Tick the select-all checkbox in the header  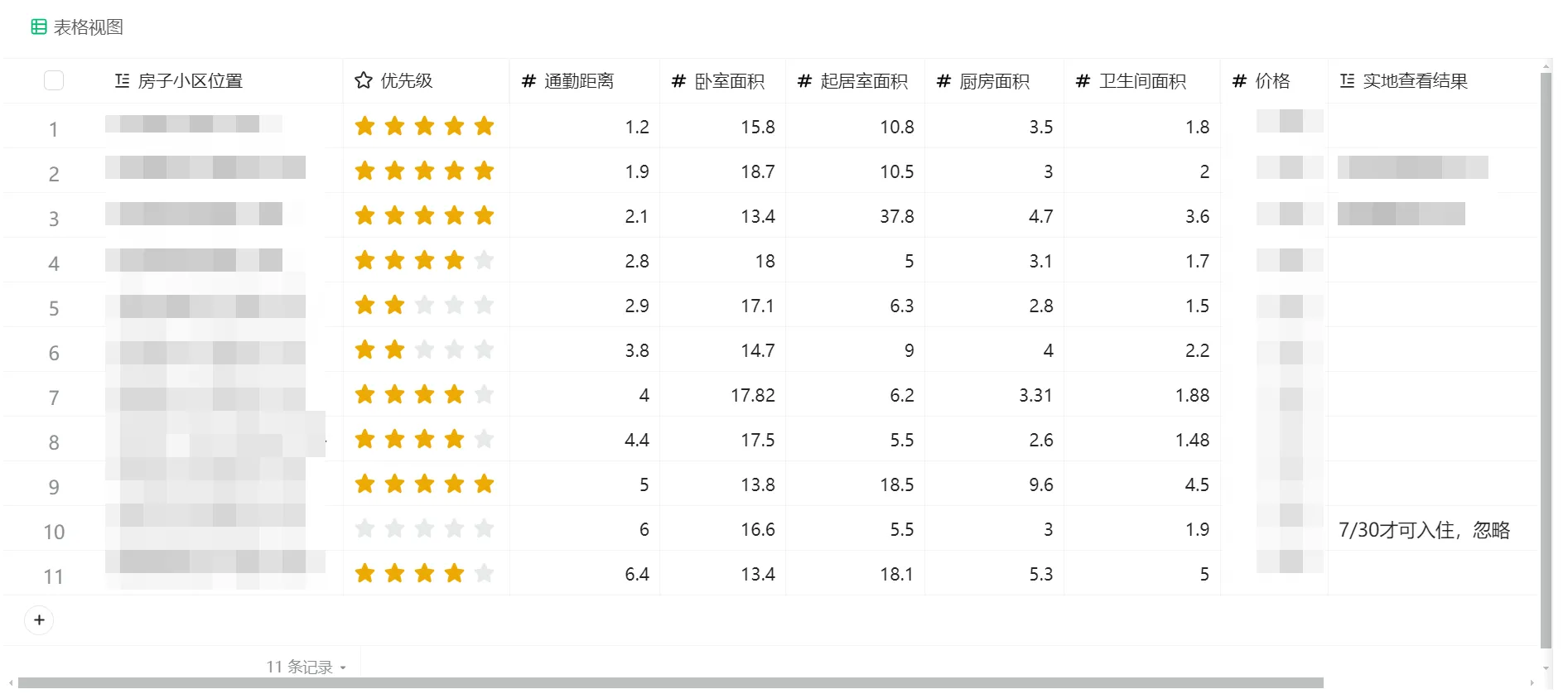54,80
